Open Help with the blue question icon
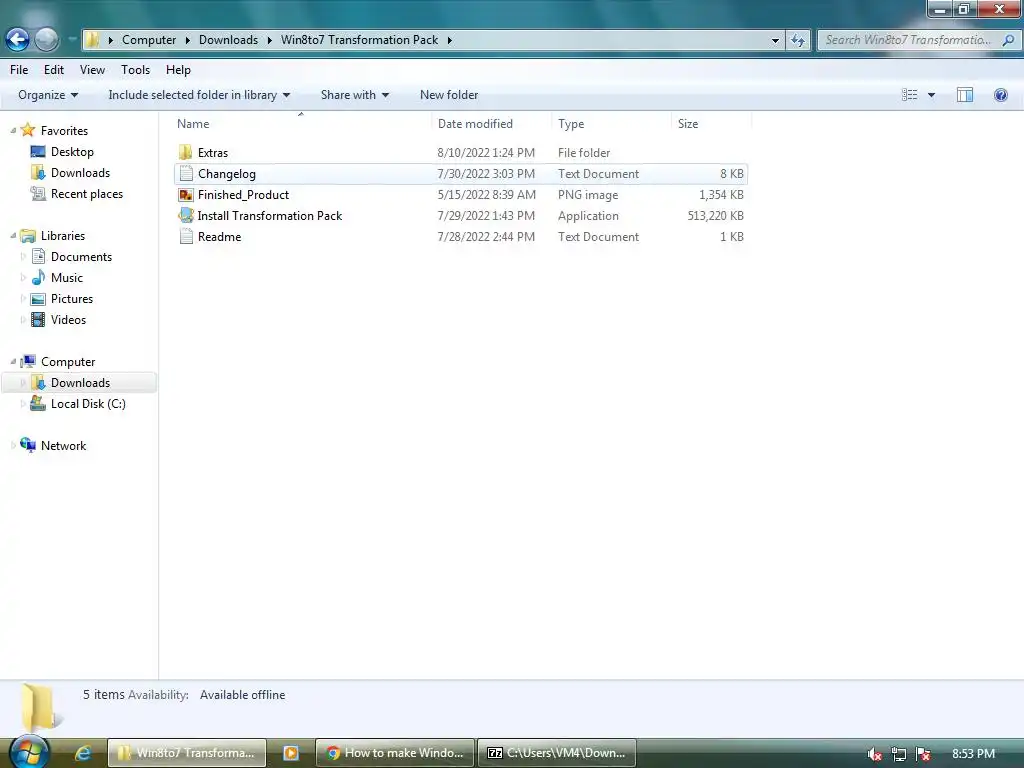The image size is (1024, 768). click(1000, 95)
